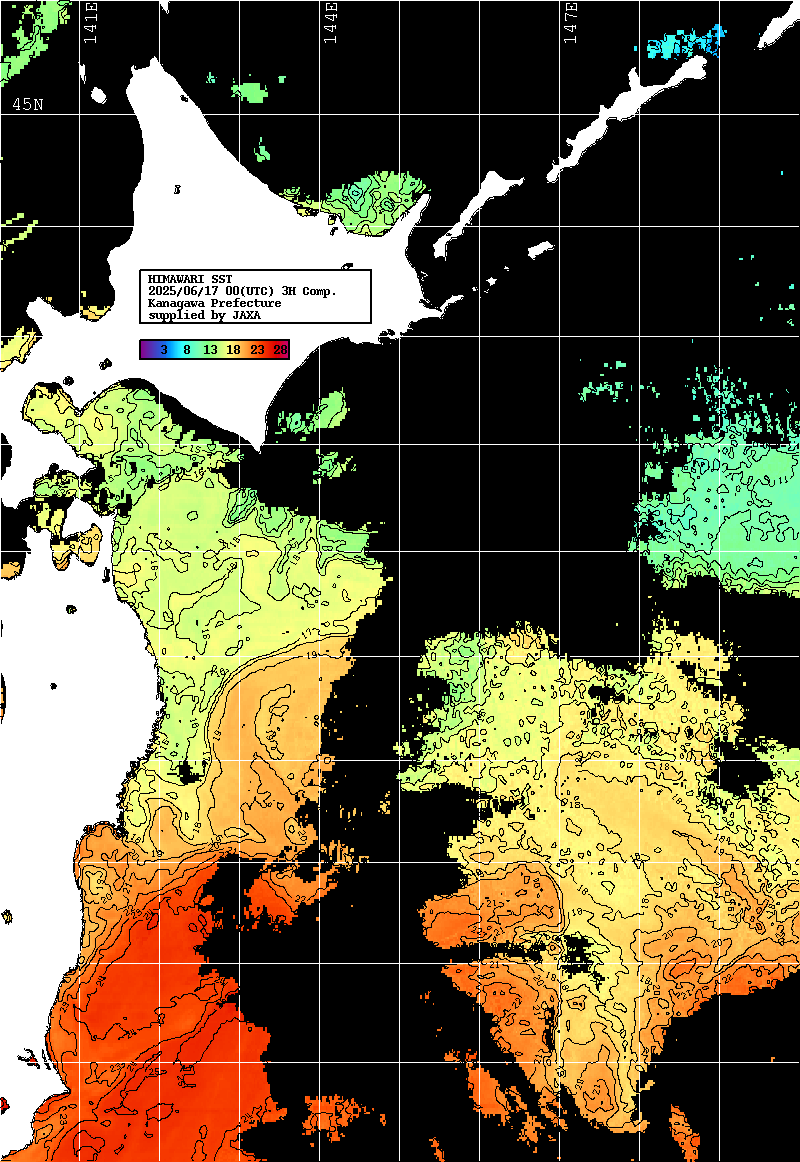The image size is (800, 1162).
Task: Click the 141E longitude label
Action: click(91, 22)
